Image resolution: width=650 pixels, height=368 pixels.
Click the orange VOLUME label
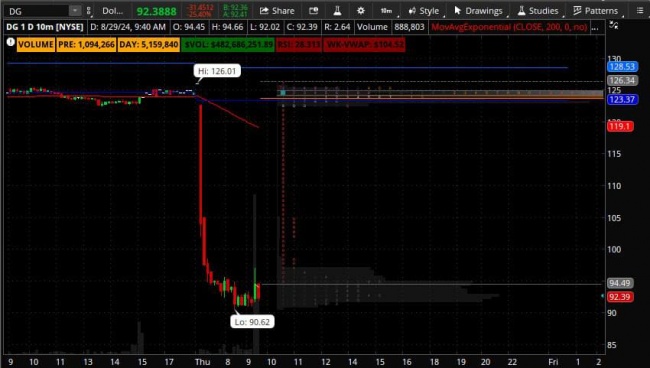(x=36, y=45)
